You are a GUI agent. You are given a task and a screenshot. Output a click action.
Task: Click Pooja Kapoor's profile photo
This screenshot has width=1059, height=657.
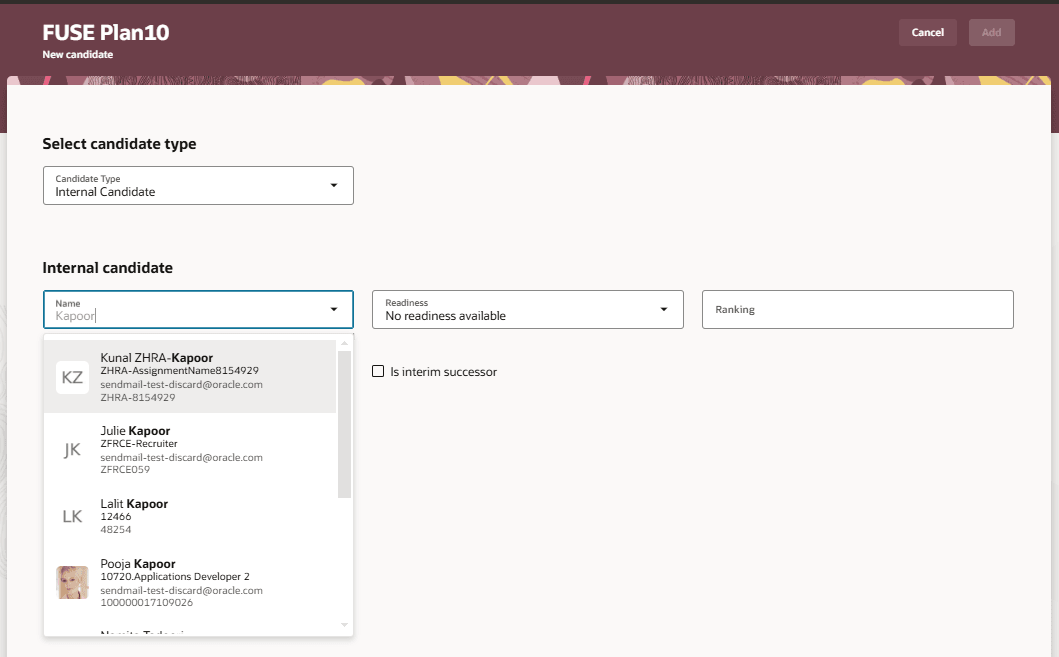[x=72, y=583]
